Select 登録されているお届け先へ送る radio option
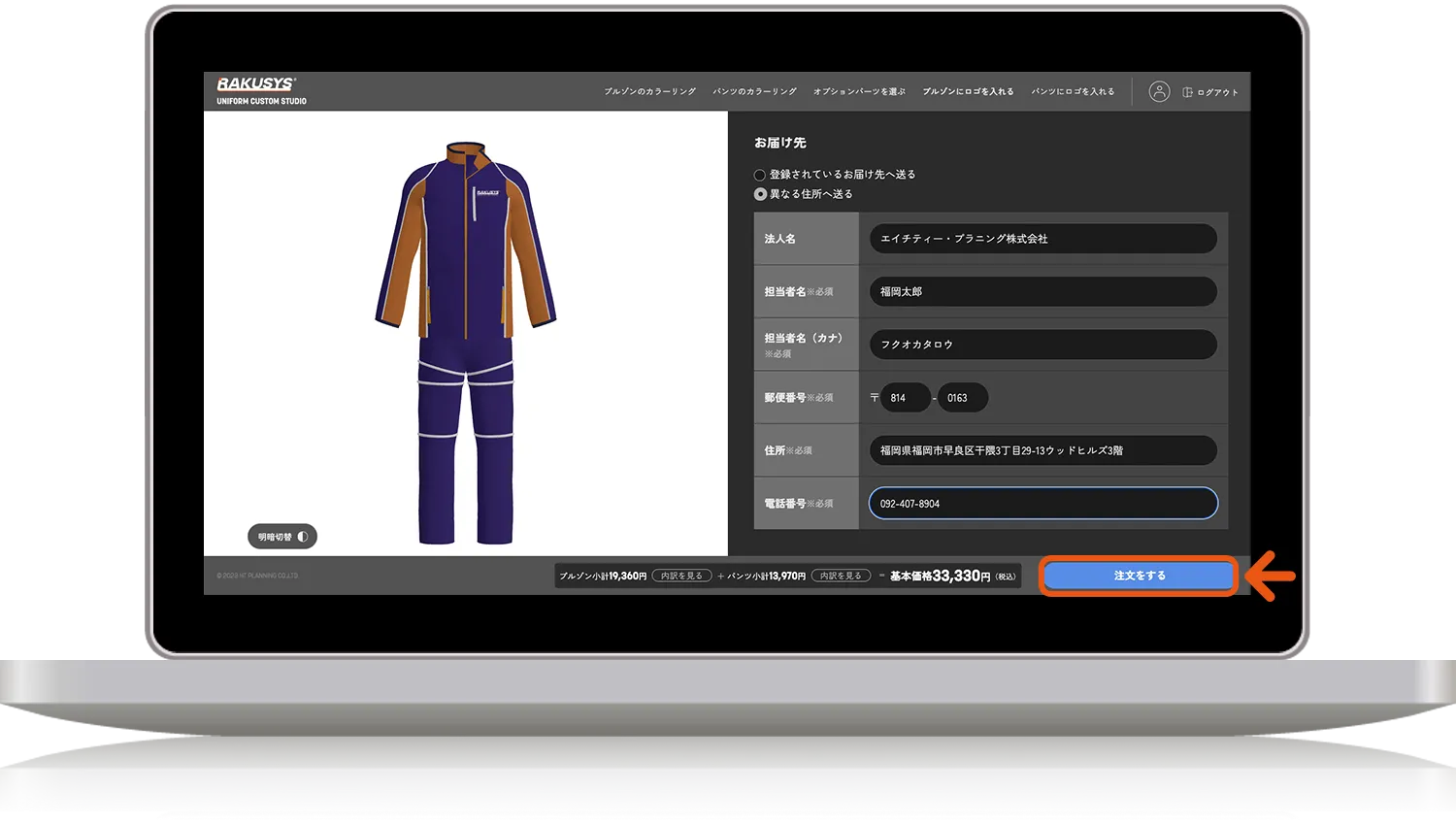This screenshot has height=825, width=1456. pos(760,175)
